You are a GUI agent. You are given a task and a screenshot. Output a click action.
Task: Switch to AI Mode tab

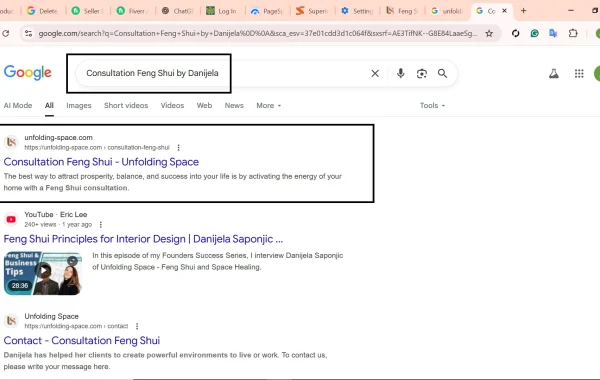coord(18,106)
